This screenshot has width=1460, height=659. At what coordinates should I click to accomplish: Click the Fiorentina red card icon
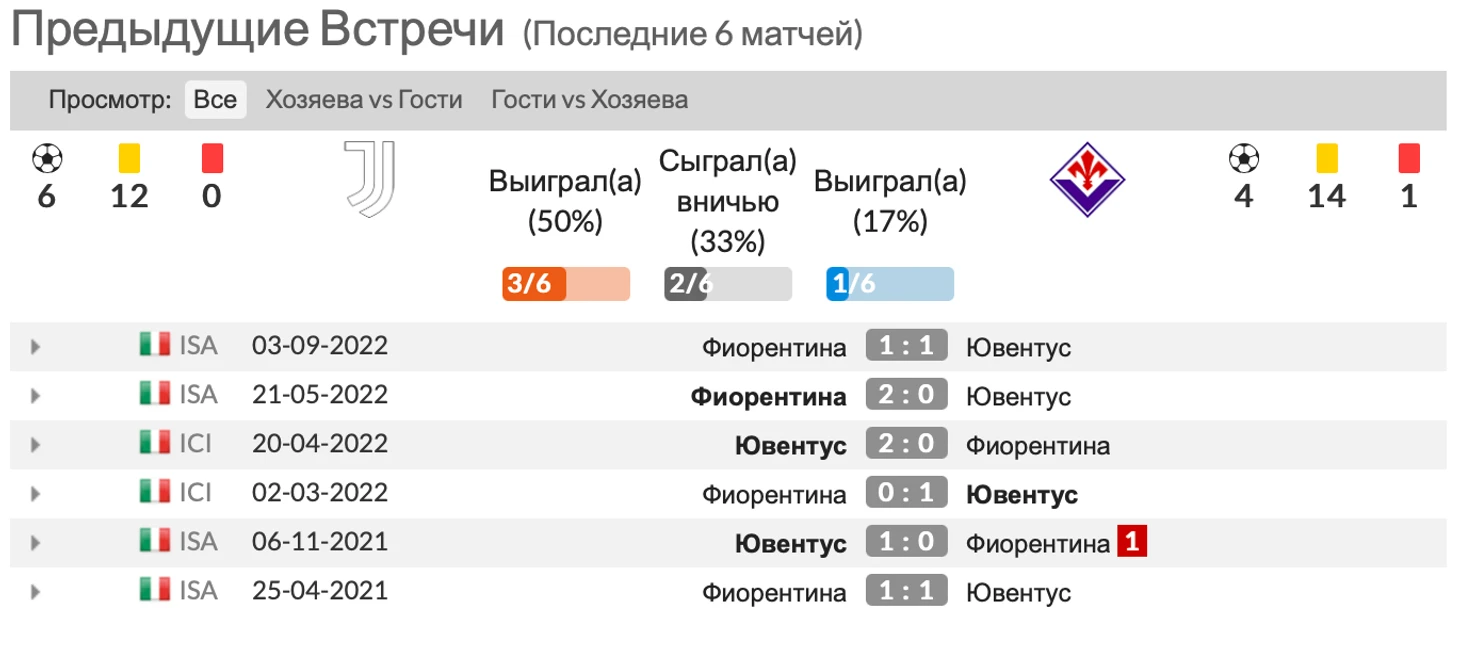coord(1409,158)
